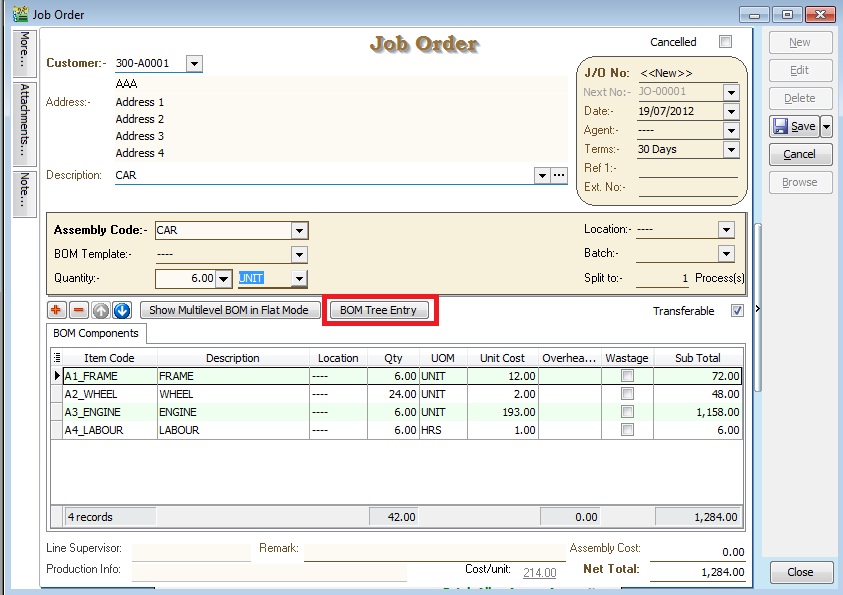This screenshot has height=595, width=843.
Task: Open the Assembly Code dropdown
Action: click(x=301, y=229)
